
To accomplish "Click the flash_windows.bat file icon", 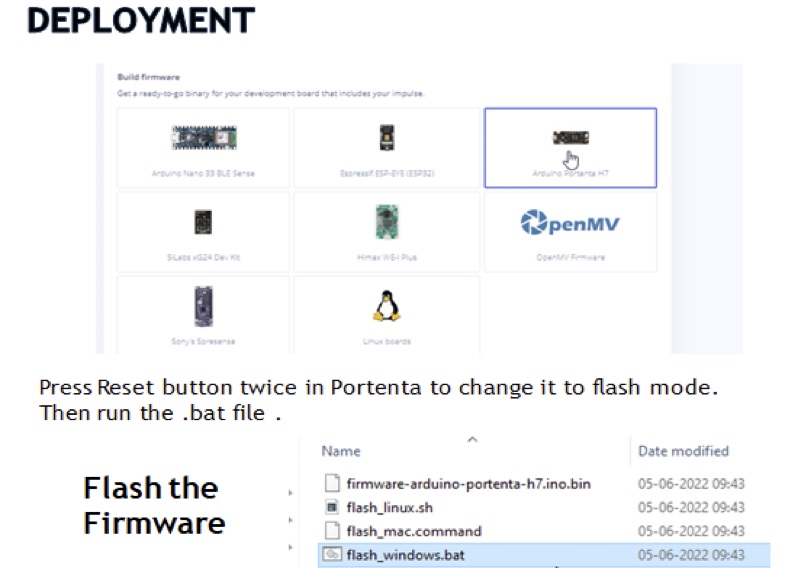I will point(332,554).
